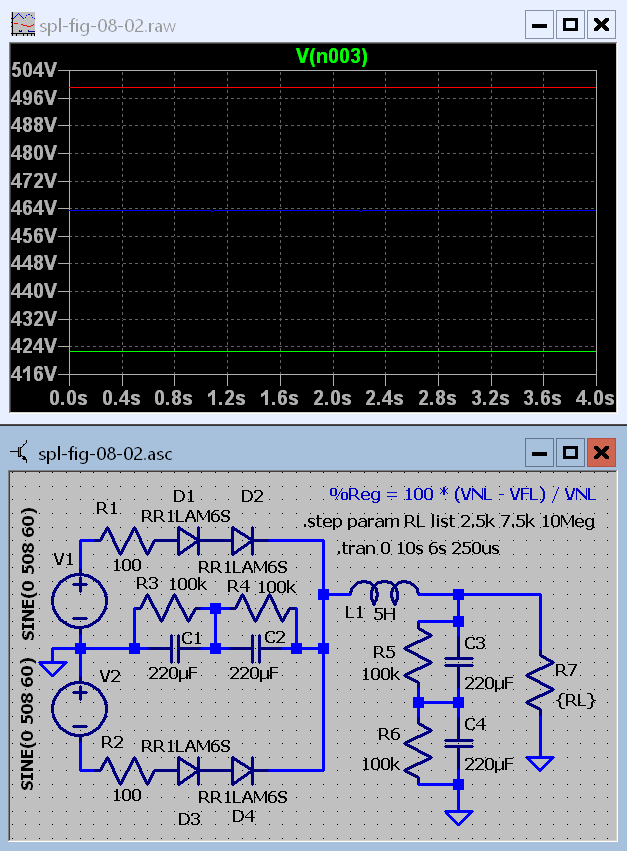Open the waveform window system menu icon
The width and height of the screenshot is (627, 851).
pos(22,25)
